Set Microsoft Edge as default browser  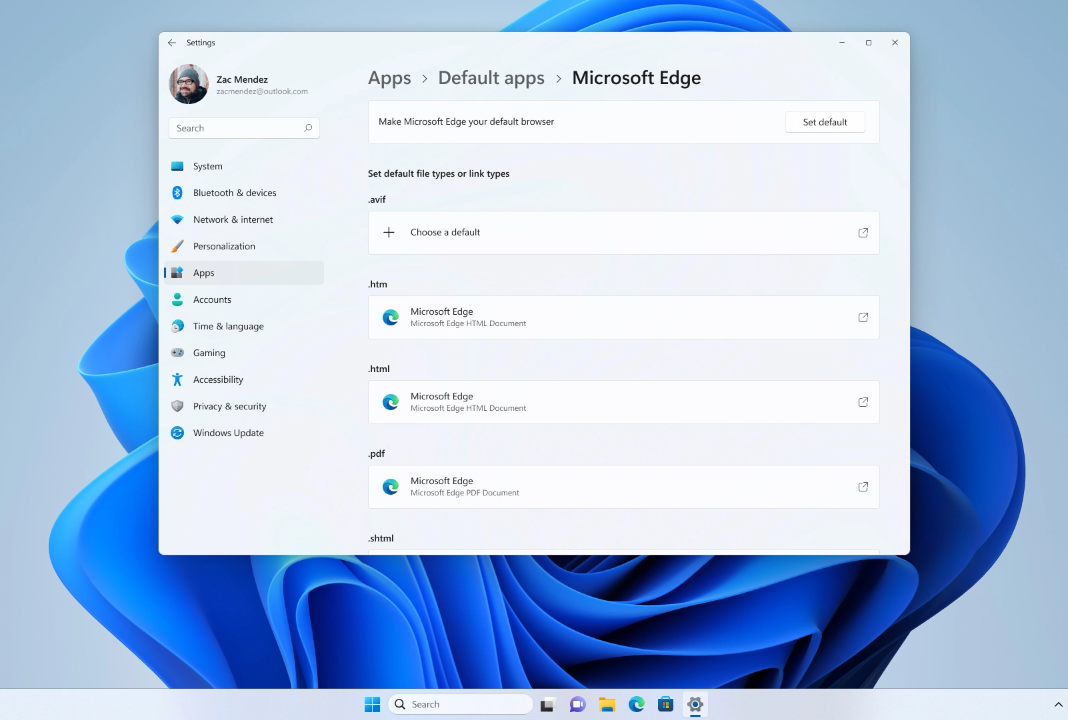point(825,122)
